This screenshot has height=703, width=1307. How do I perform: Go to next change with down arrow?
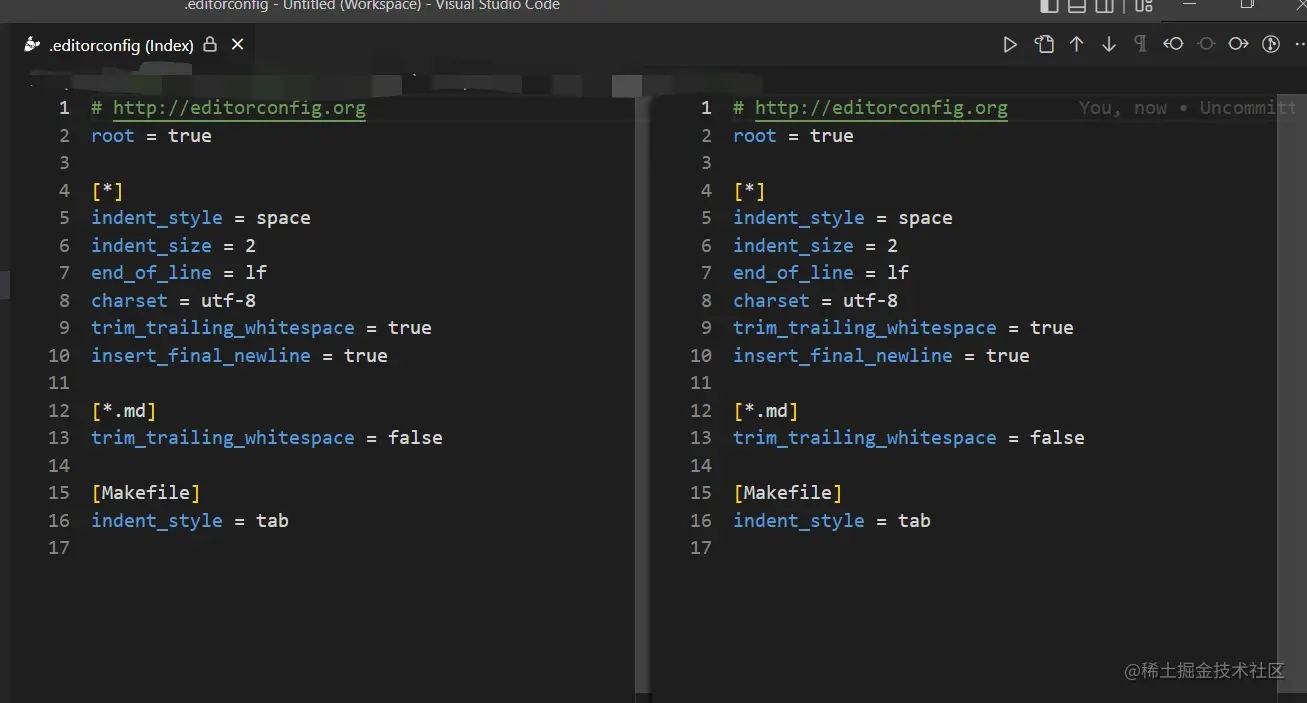(1109, 44)
